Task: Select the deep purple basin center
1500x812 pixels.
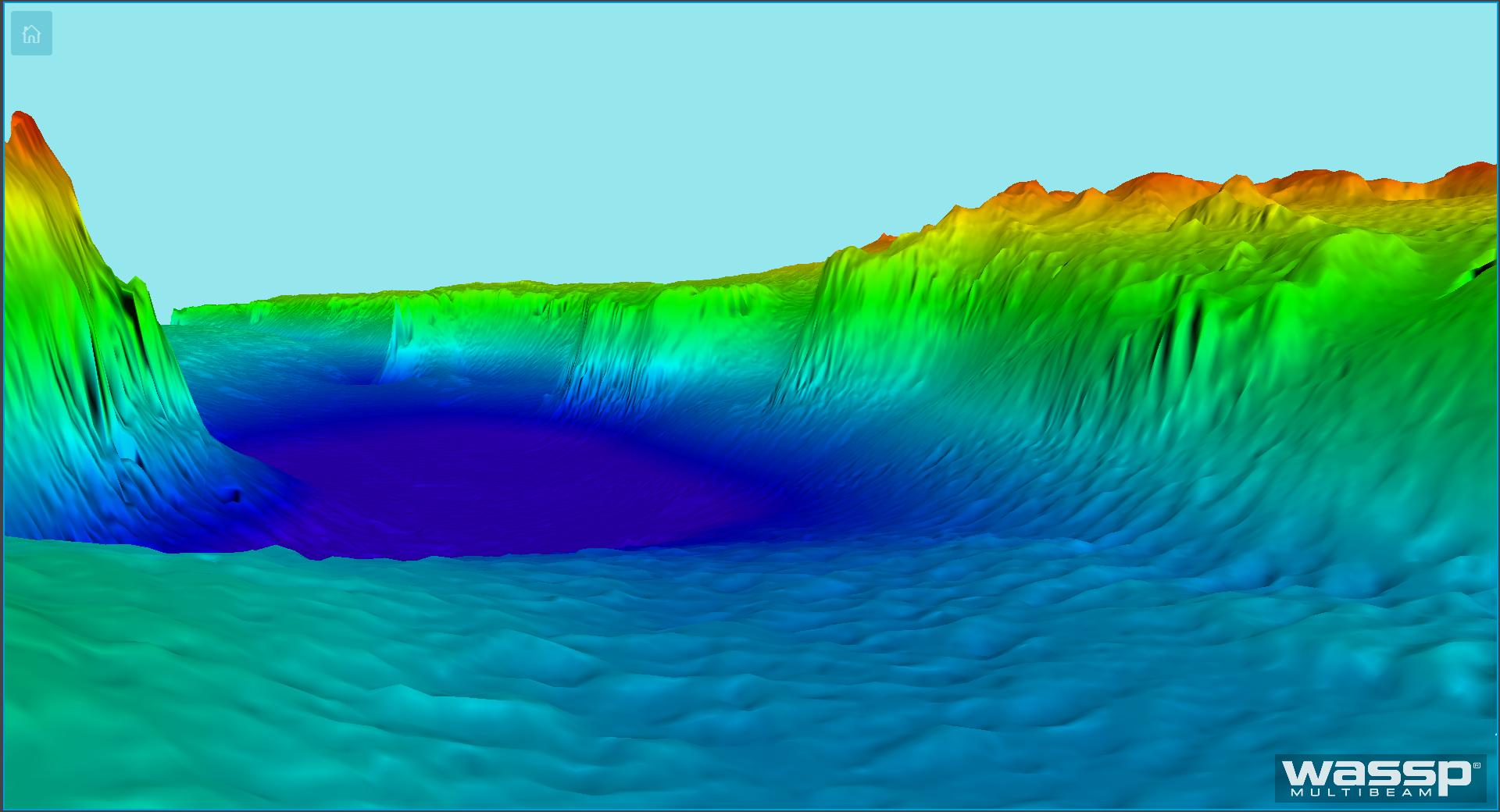Action: point(484,484)
